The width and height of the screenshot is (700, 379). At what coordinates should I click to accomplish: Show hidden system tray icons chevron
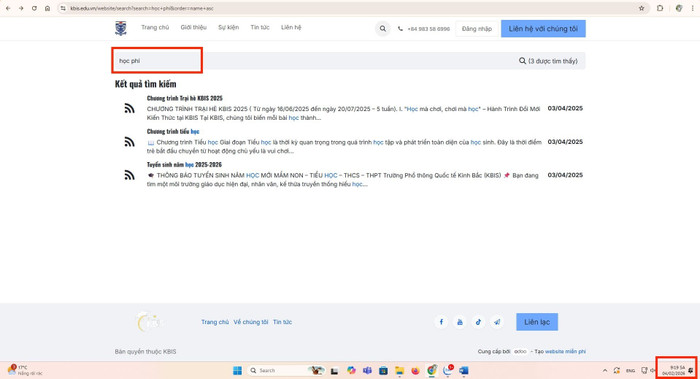[605, 371]
